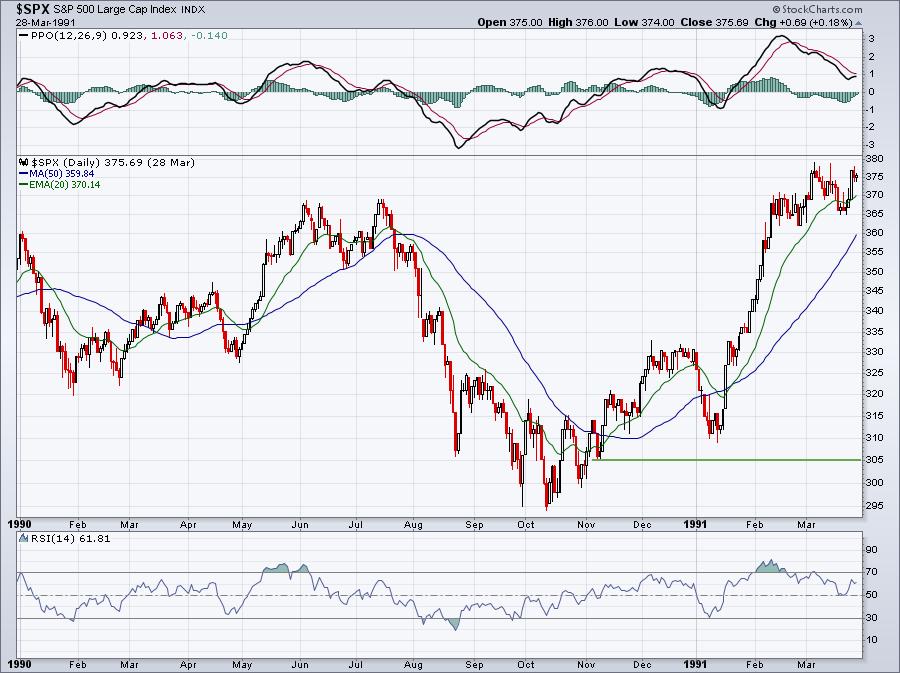Click the RSI(14) 61.81 indicator label
This screenshot has height=673, width=900.
click(56, 539)
